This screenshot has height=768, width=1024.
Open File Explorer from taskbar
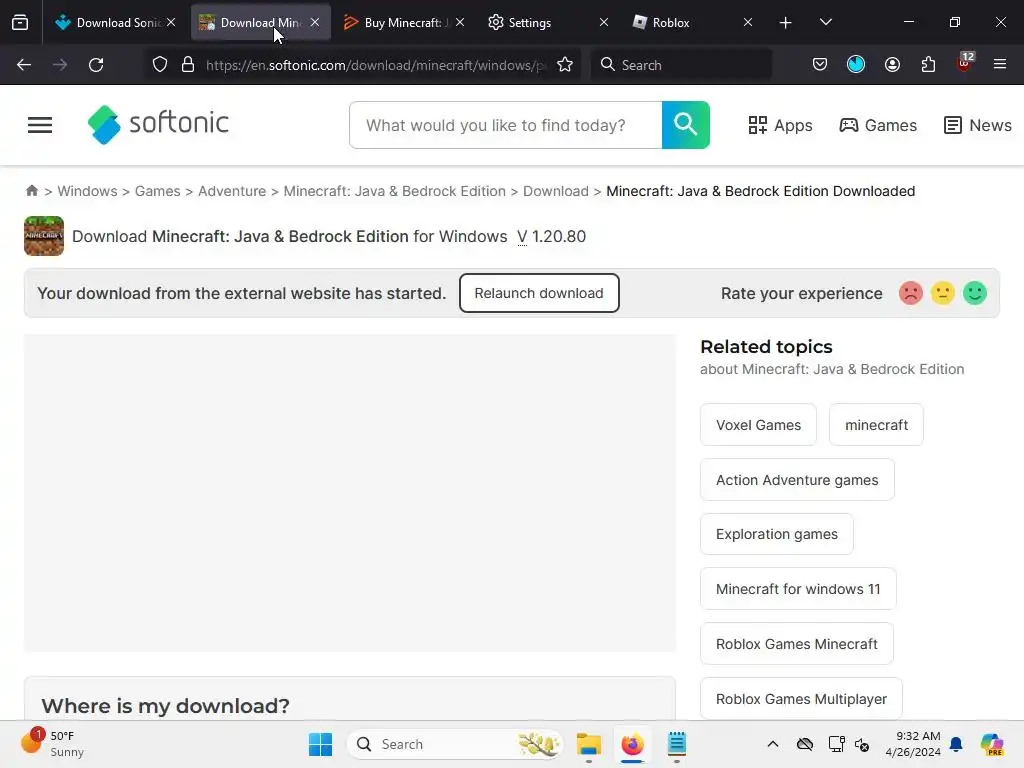(x=588, y=744)
